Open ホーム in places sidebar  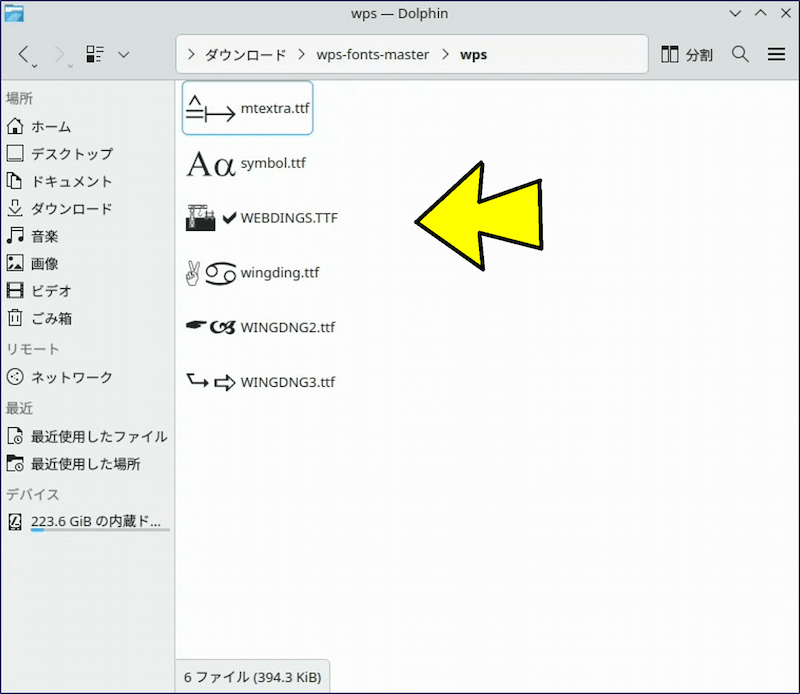pyautogui.click(x=50, y=127)
